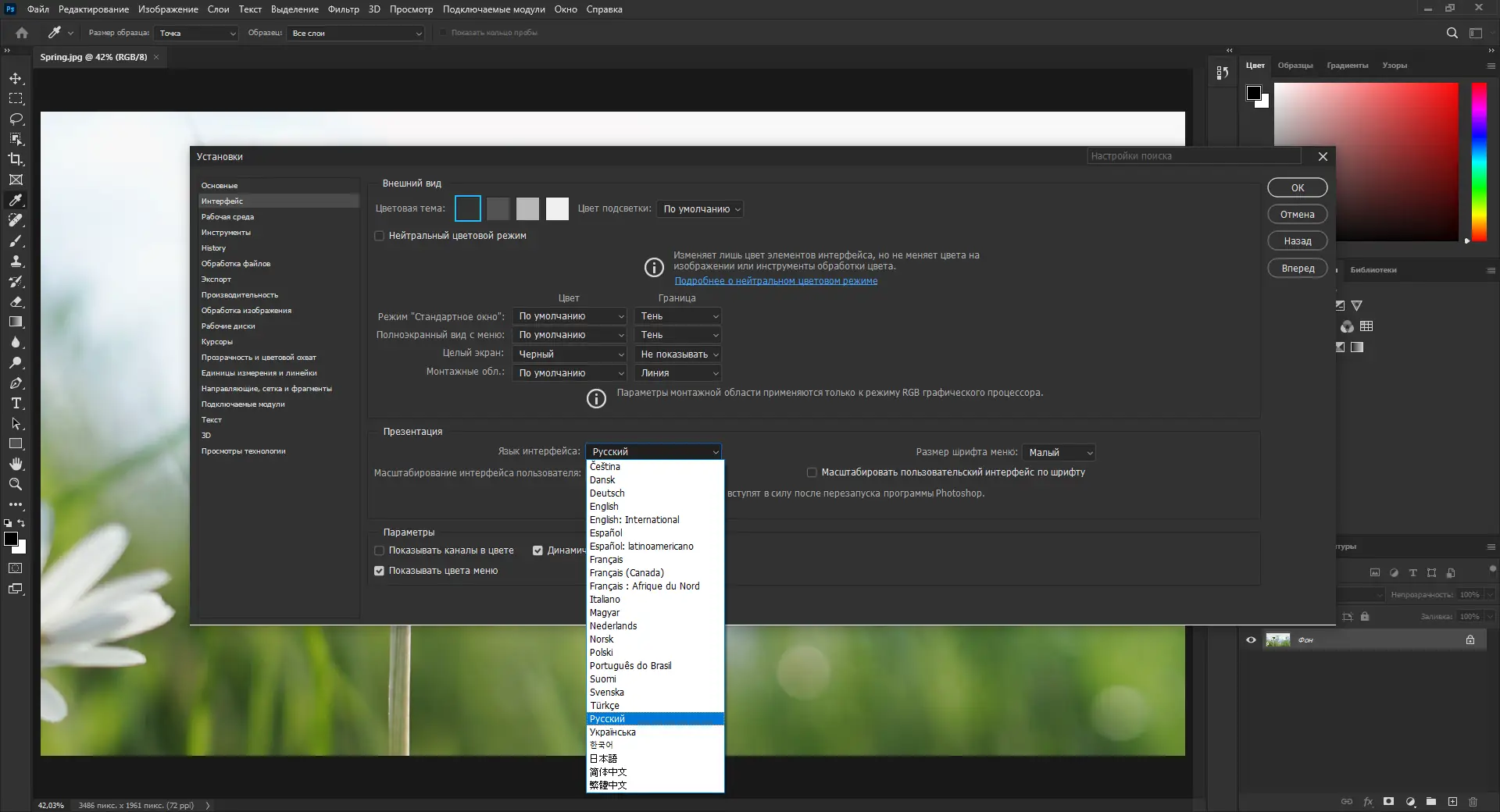Uncheck 'Показывать цвета меню' checkbox
Image resolution: width=1500 pixels, height=812 pixels.
(380, 571)
